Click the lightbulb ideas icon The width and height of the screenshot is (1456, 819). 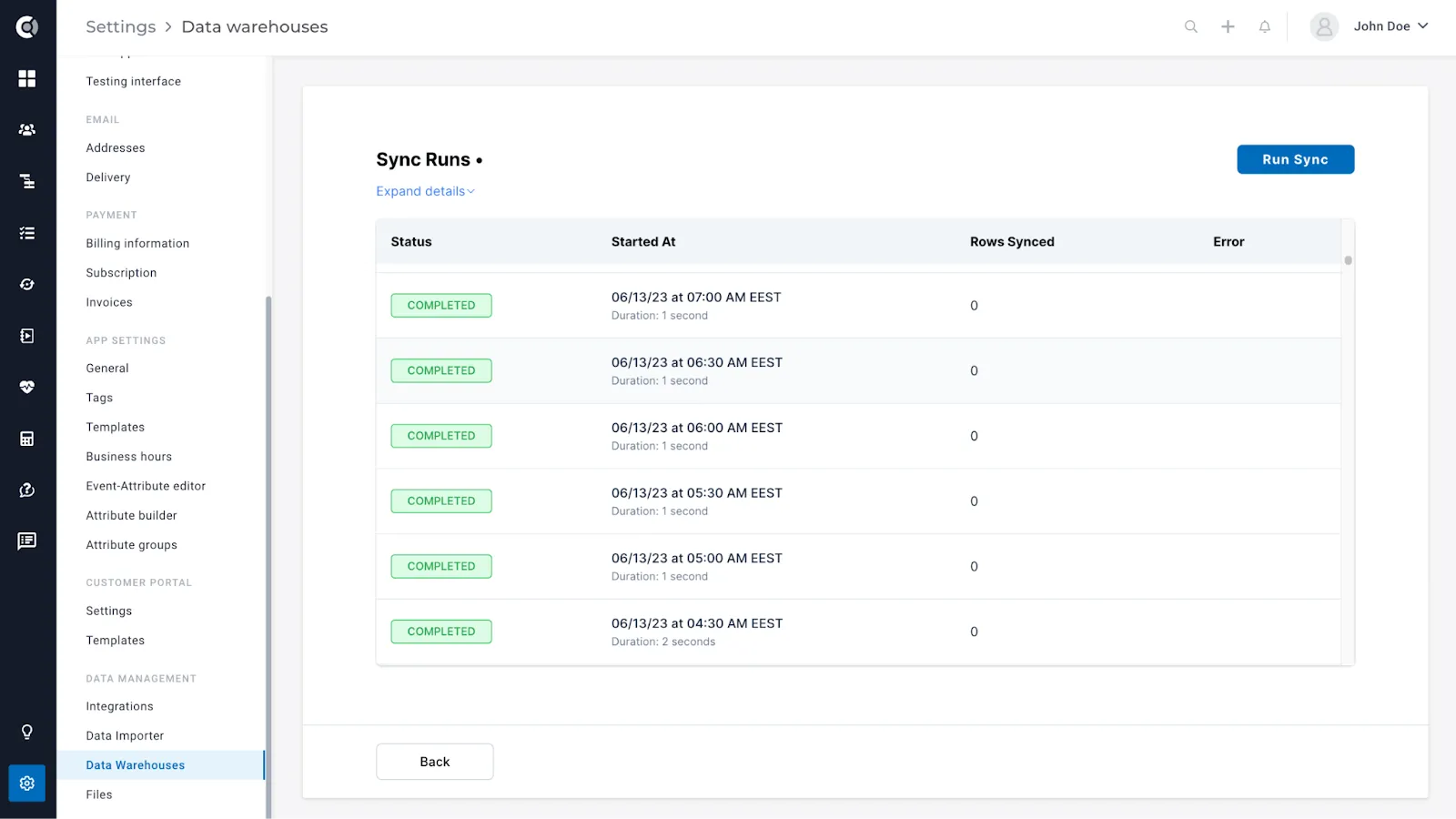pyautogui.click(x=27, y=733)
